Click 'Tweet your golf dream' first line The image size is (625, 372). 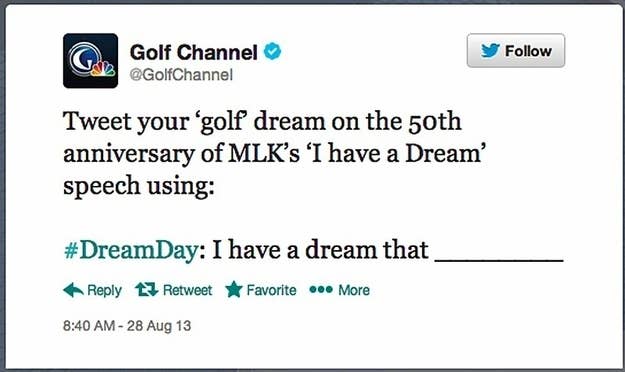(262, 121)
